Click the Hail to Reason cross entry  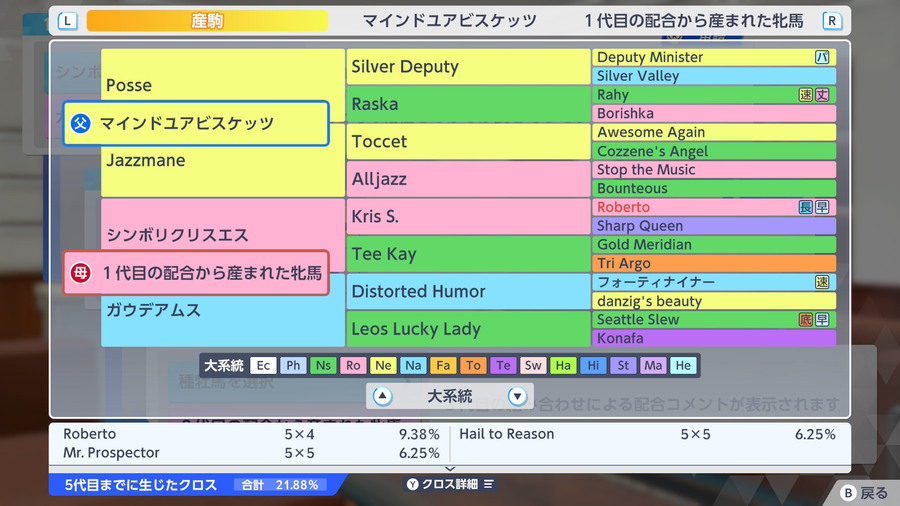pos(647,434)
